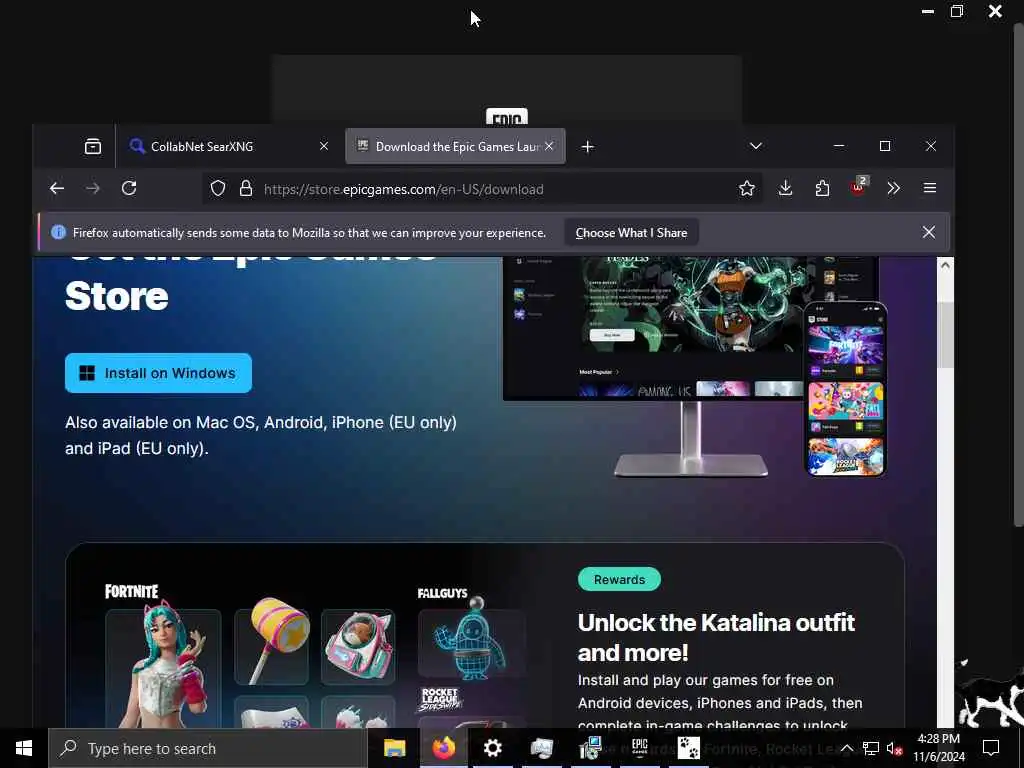Show hidden system tray icons
Viewport: 1024px width, 768px height.
tap(846, 748)
